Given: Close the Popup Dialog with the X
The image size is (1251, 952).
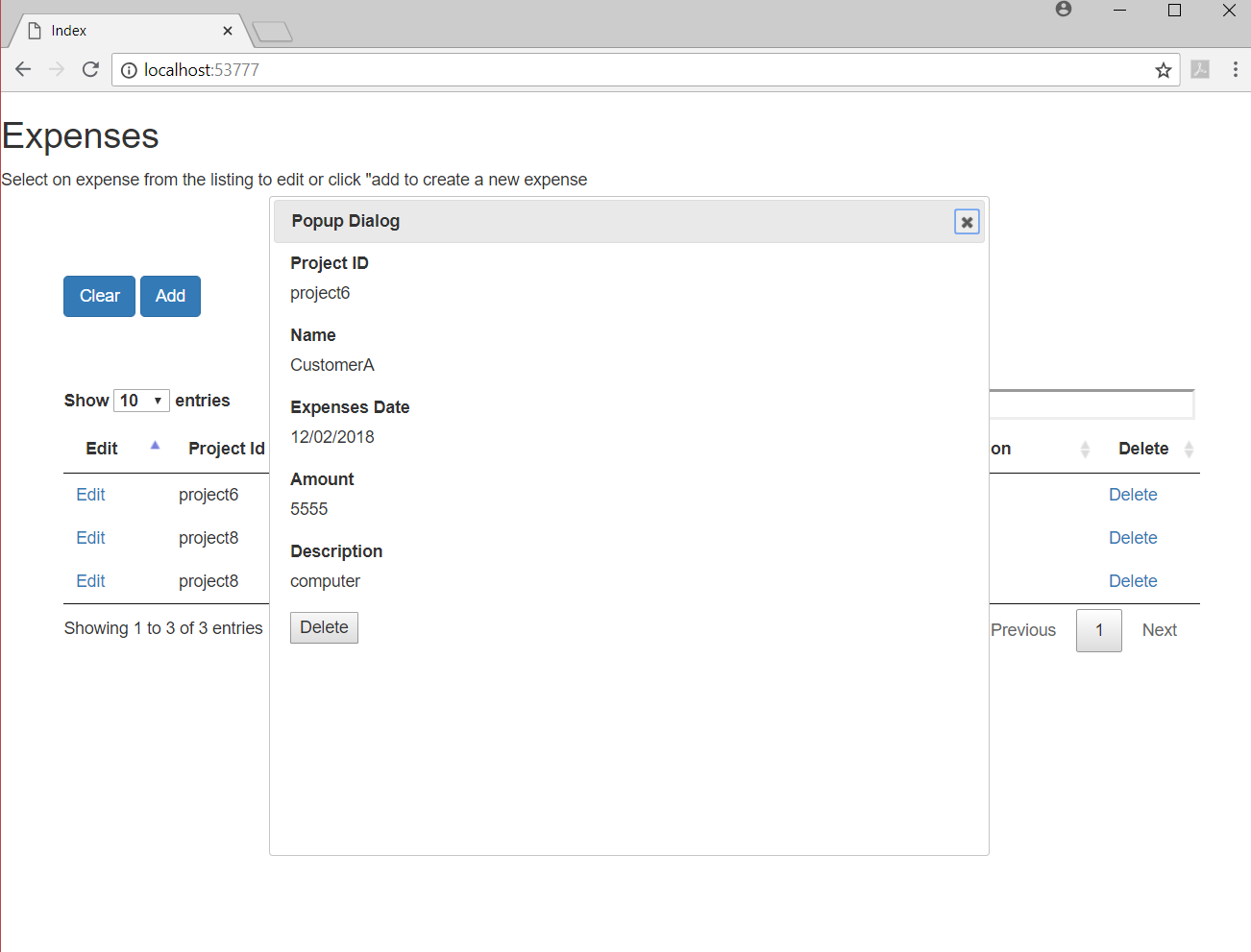Looking at the screenshot, I should tap(966, 221).
